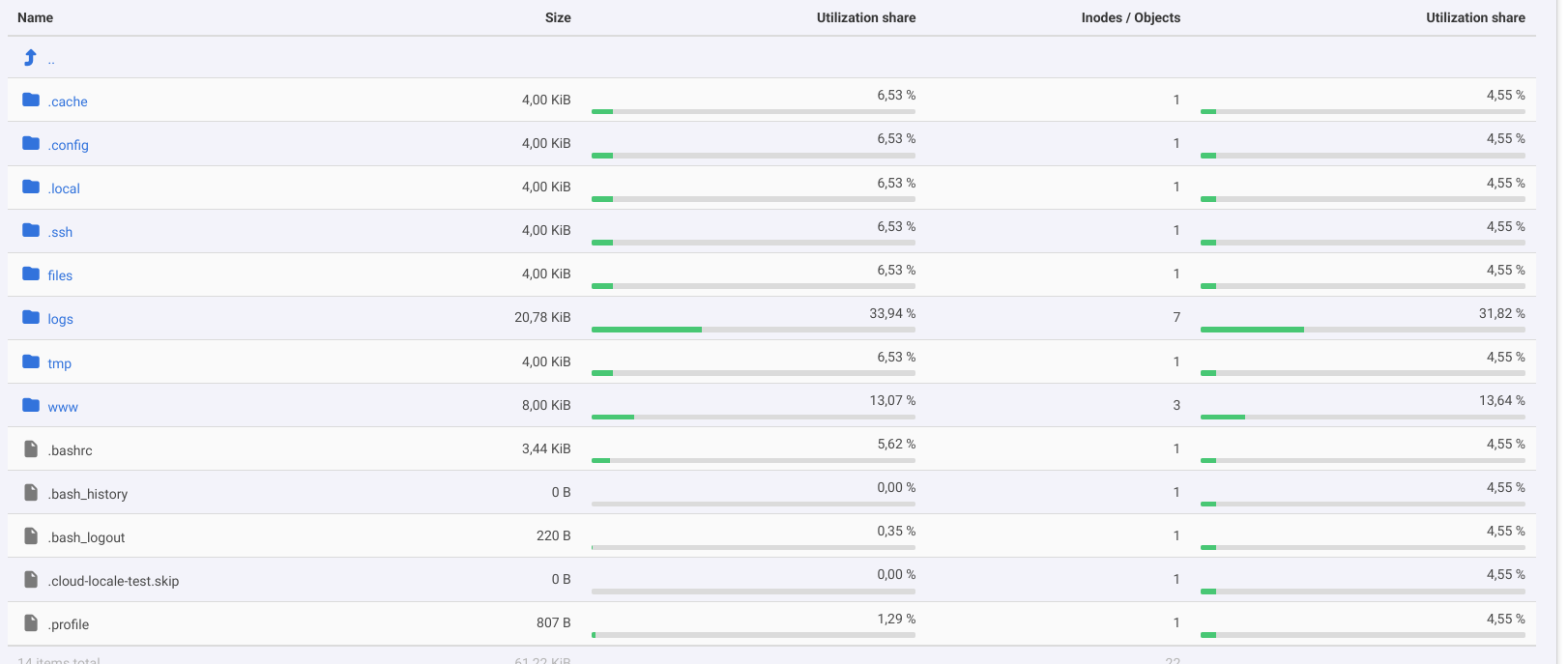Image resolution: width=1568 pixels, height=664 pixels.
Task: Click the logs folder icon
Action: click(x=31, y=318)
